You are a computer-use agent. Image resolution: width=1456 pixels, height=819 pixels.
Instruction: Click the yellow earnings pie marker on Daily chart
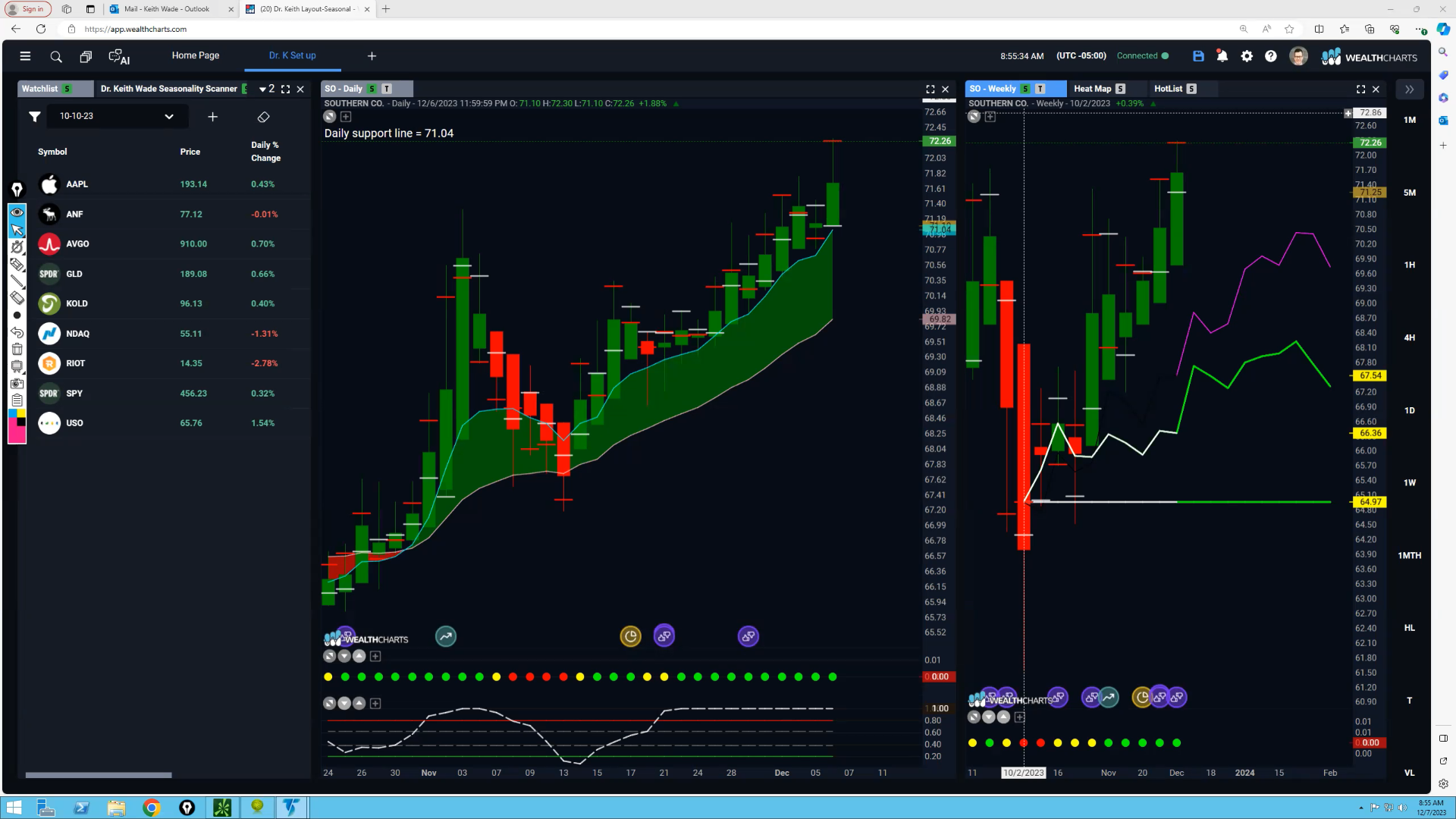(x=631, y=636)
